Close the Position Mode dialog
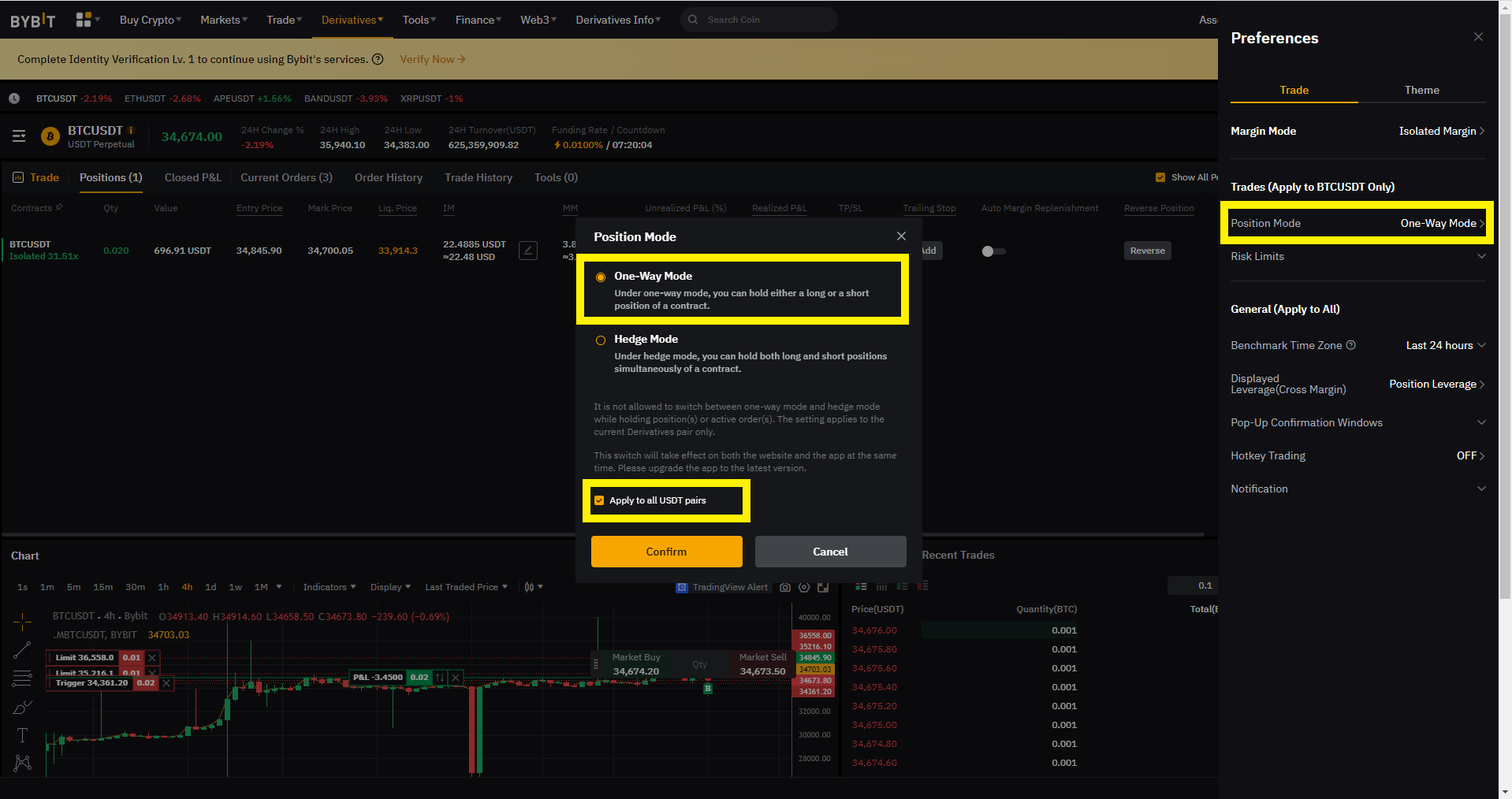 (x=901, y=236)
